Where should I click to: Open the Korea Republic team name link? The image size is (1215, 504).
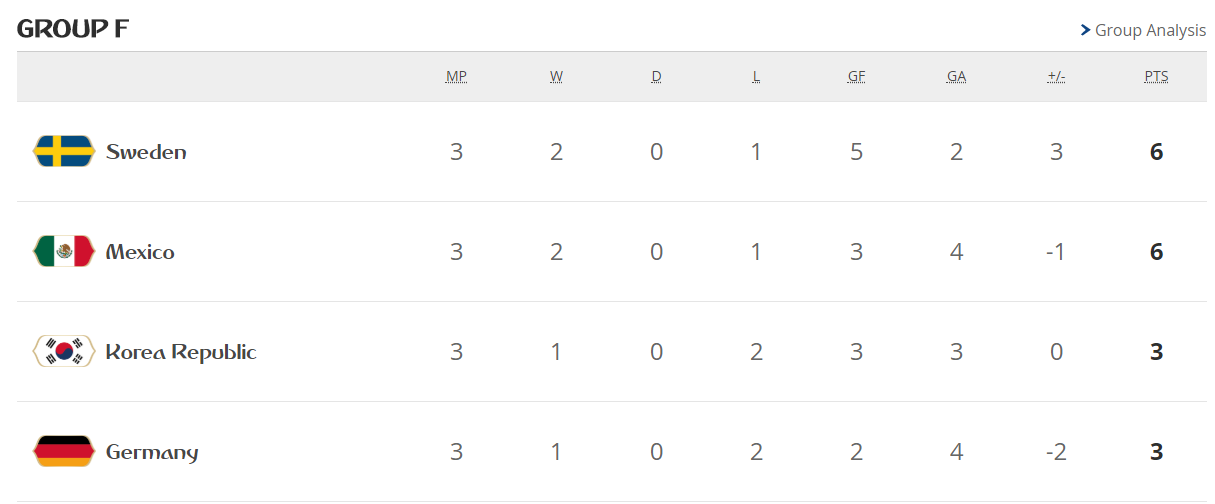pos(181,352)
